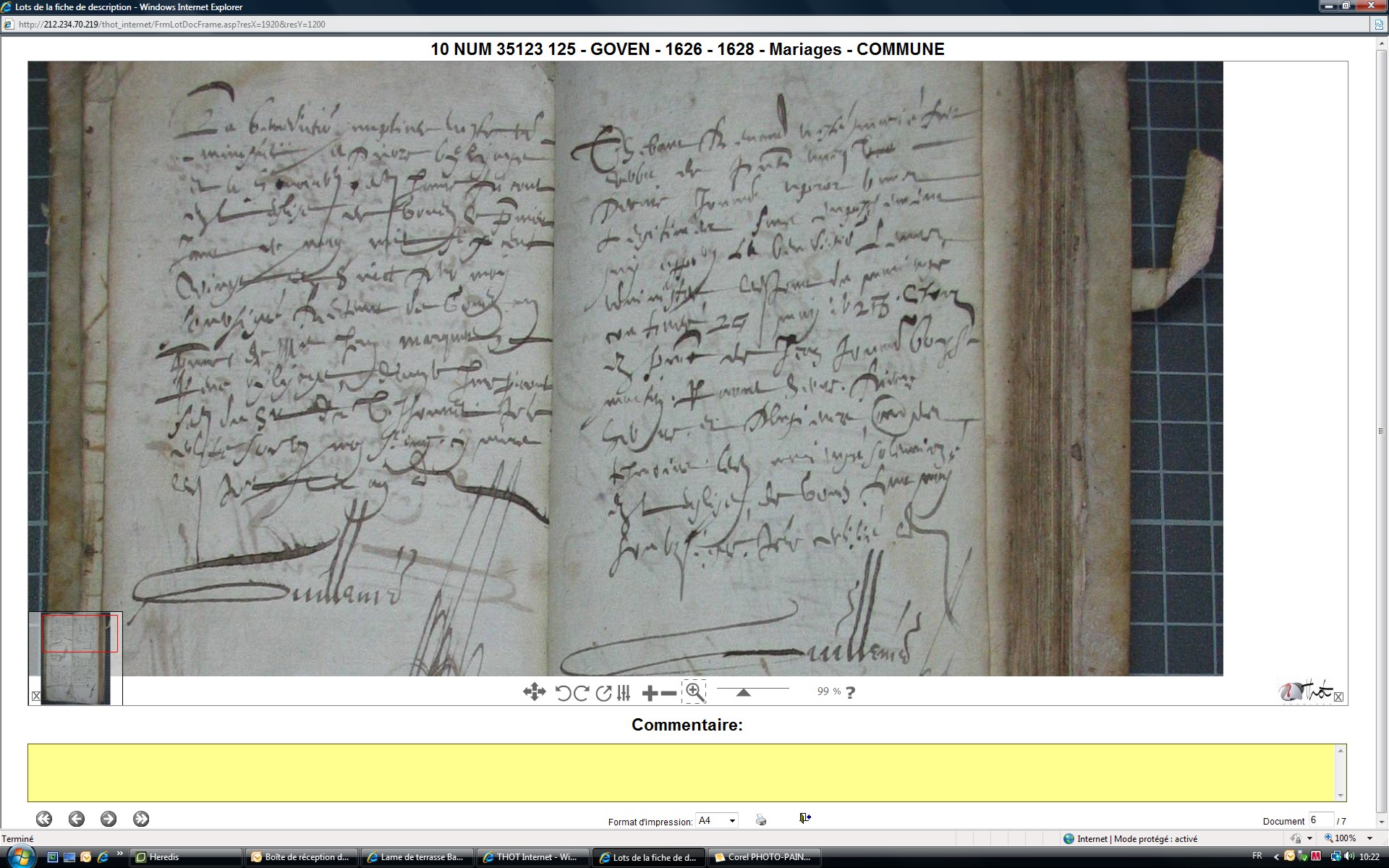Click the page thumbnail preview
1389x868 pixels.
coord(76,658)
